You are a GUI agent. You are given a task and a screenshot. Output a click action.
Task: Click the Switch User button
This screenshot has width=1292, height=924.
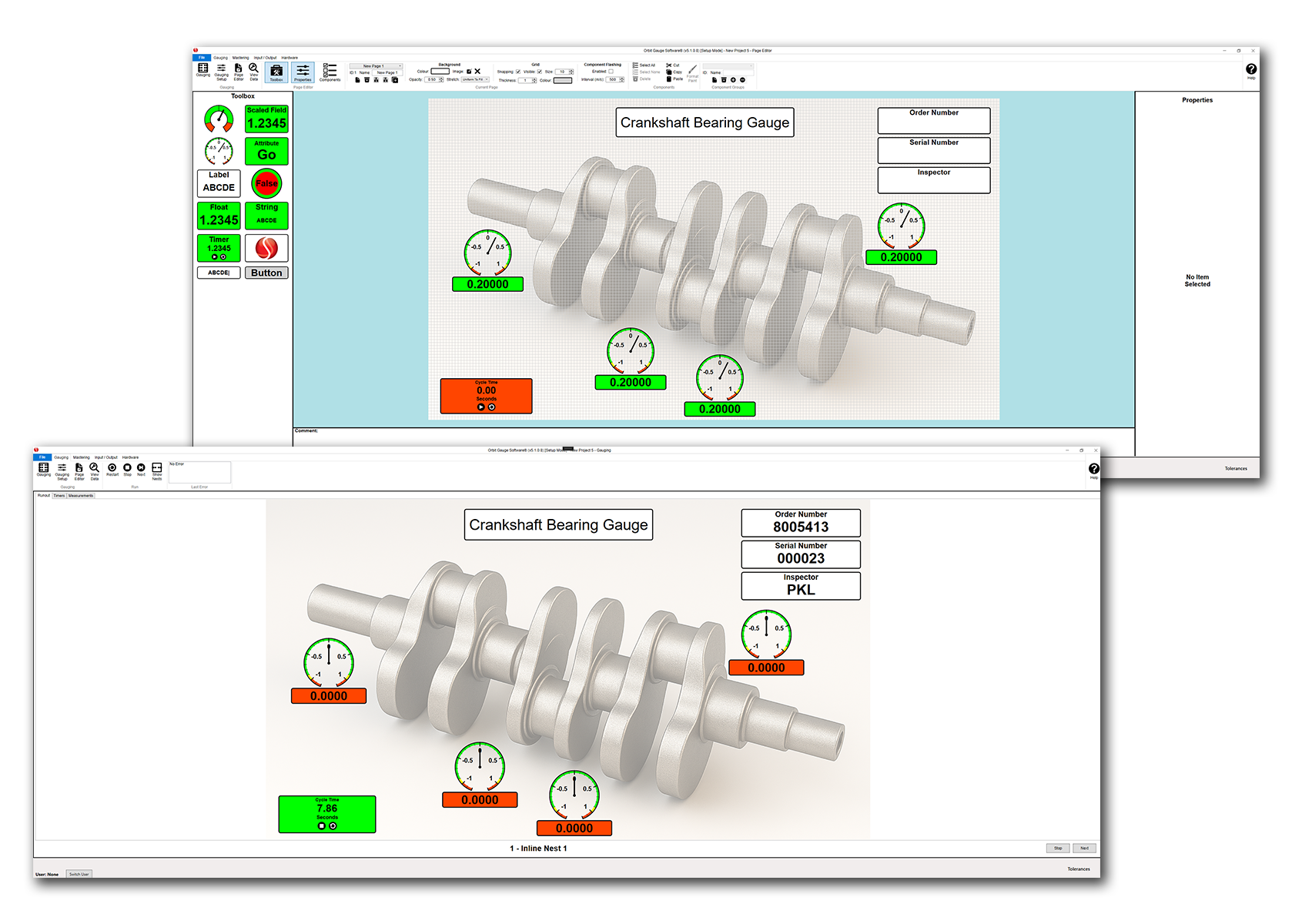pyautogui.click(x=79, y=874)
